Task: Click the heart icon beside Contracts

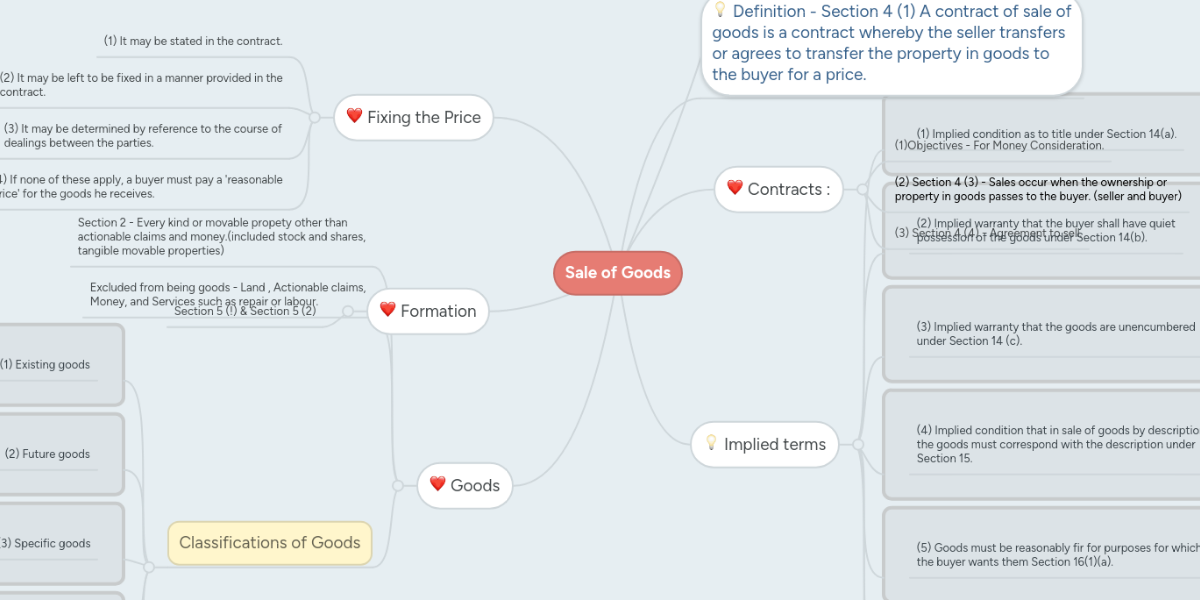Action: [x=735, y=188]
